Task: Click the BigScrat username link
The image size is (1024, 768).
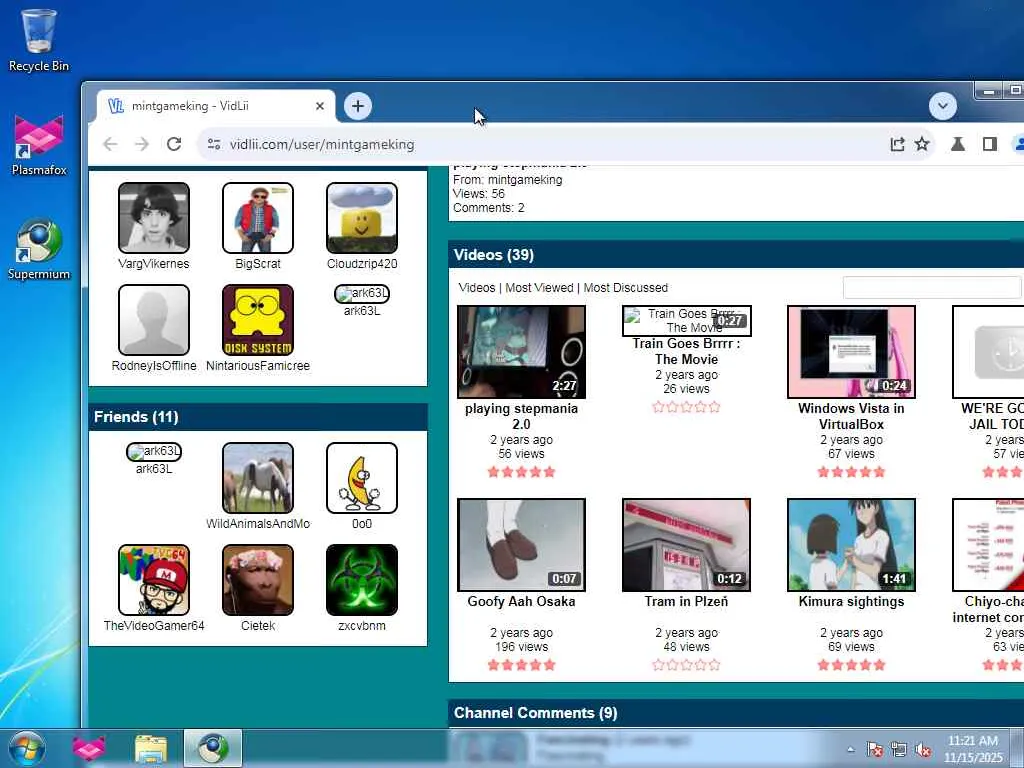Action: [257, 264]
